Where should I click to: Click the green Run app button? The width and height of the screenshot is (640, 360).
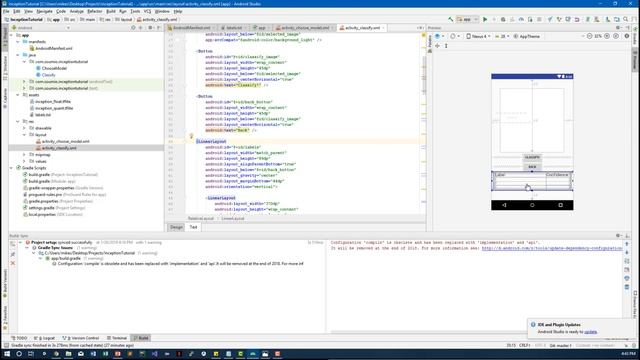pyautogui.click(x=485, y=19)
